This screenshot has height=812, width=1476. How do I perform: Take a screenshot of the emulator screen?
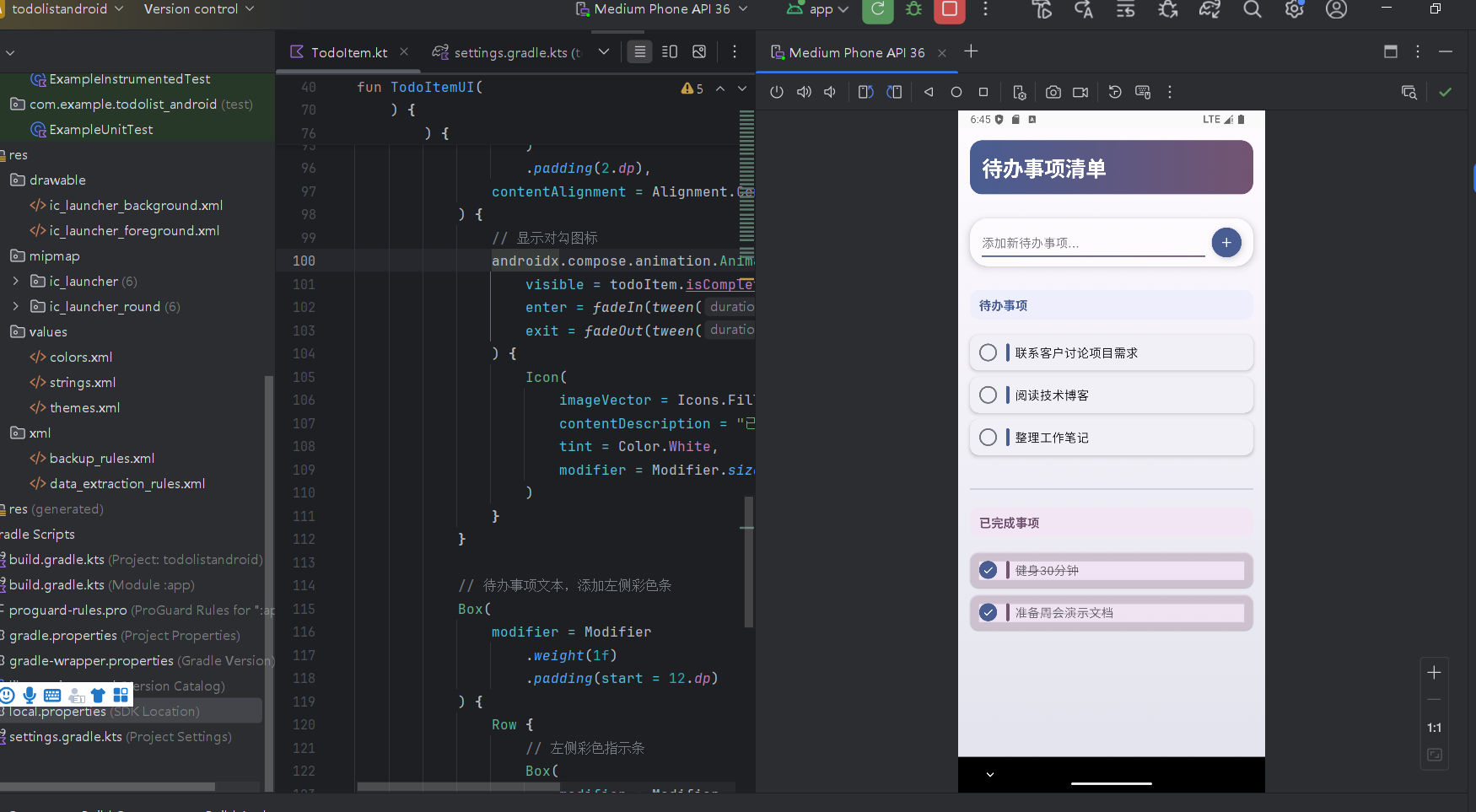(1053, 92)
